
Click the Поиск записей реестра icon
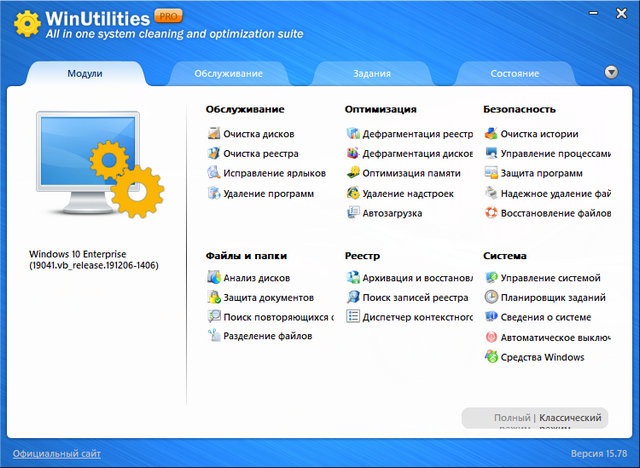click(353, 297)
